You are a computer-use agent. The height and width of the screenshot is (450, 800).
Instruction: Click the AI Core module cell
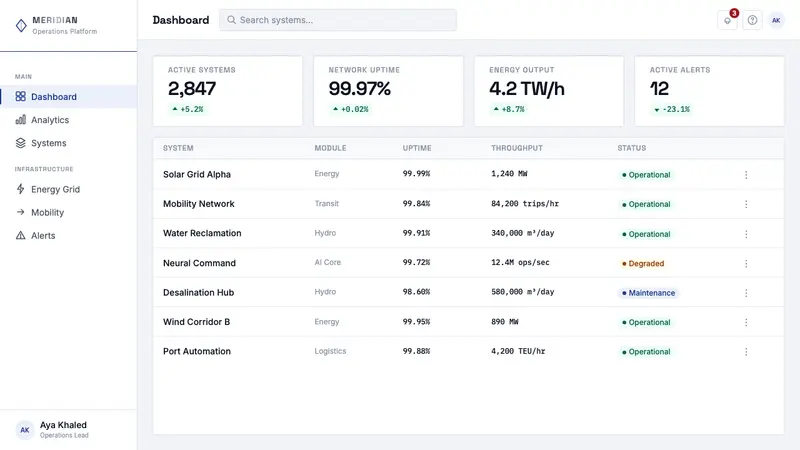tap(328, 262)
